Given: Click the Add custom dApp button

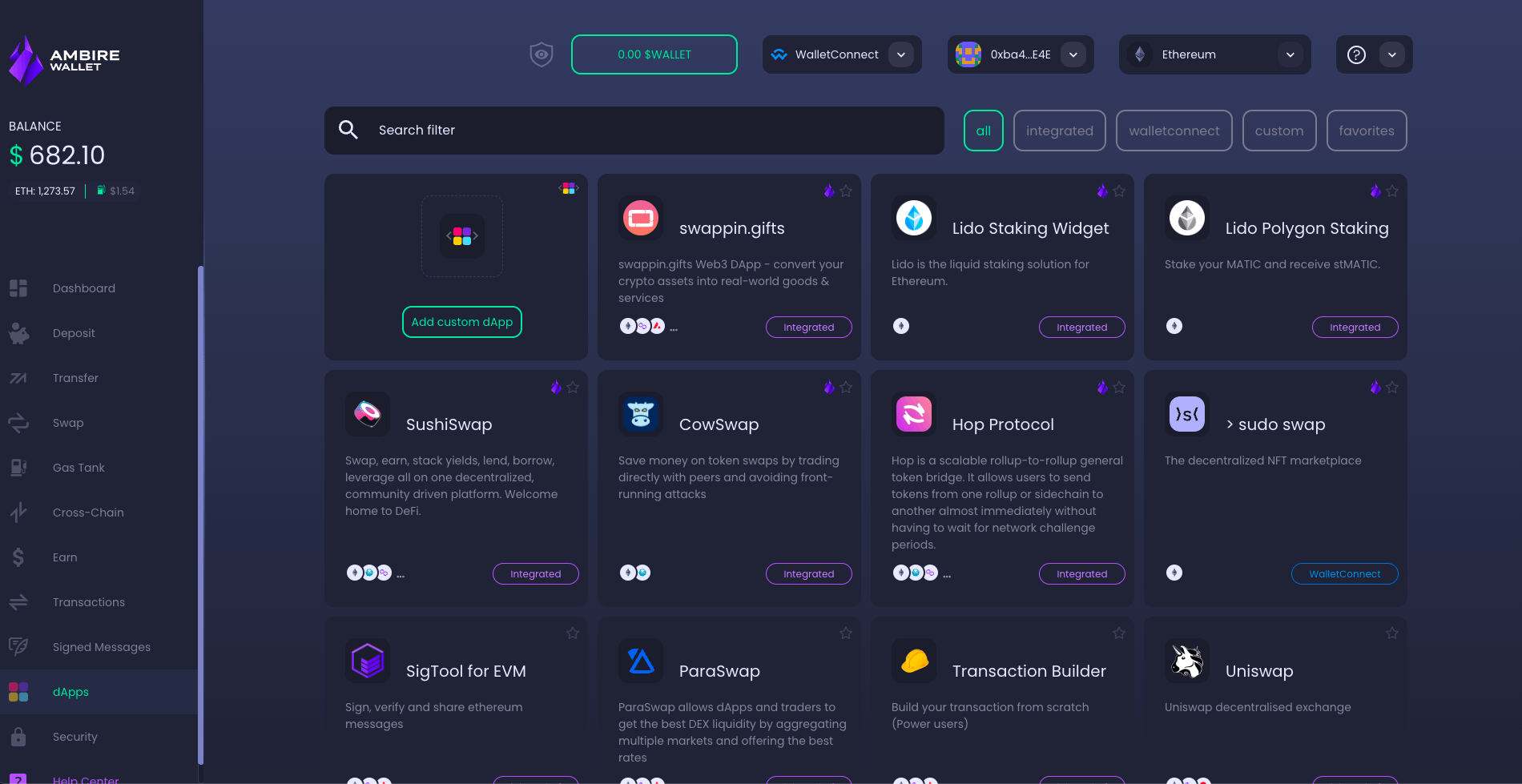Looking at the screenshot, I should [462, 322].
